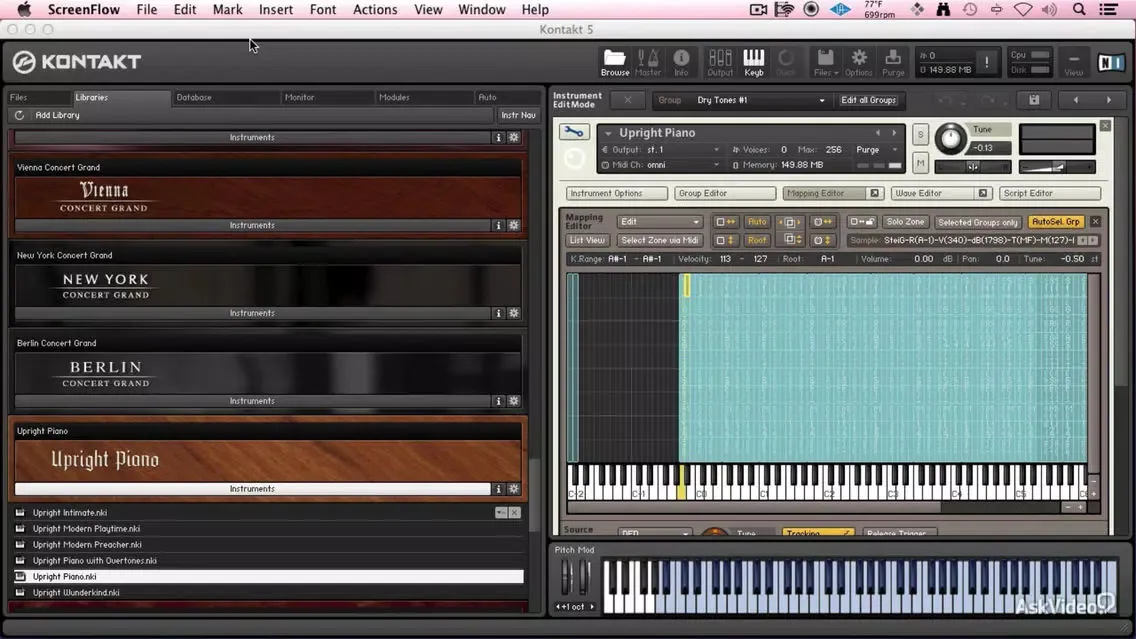The height and width of the screenshot is (639, 1136).
Task: Click the Auto map button
Action: (756, 222)
